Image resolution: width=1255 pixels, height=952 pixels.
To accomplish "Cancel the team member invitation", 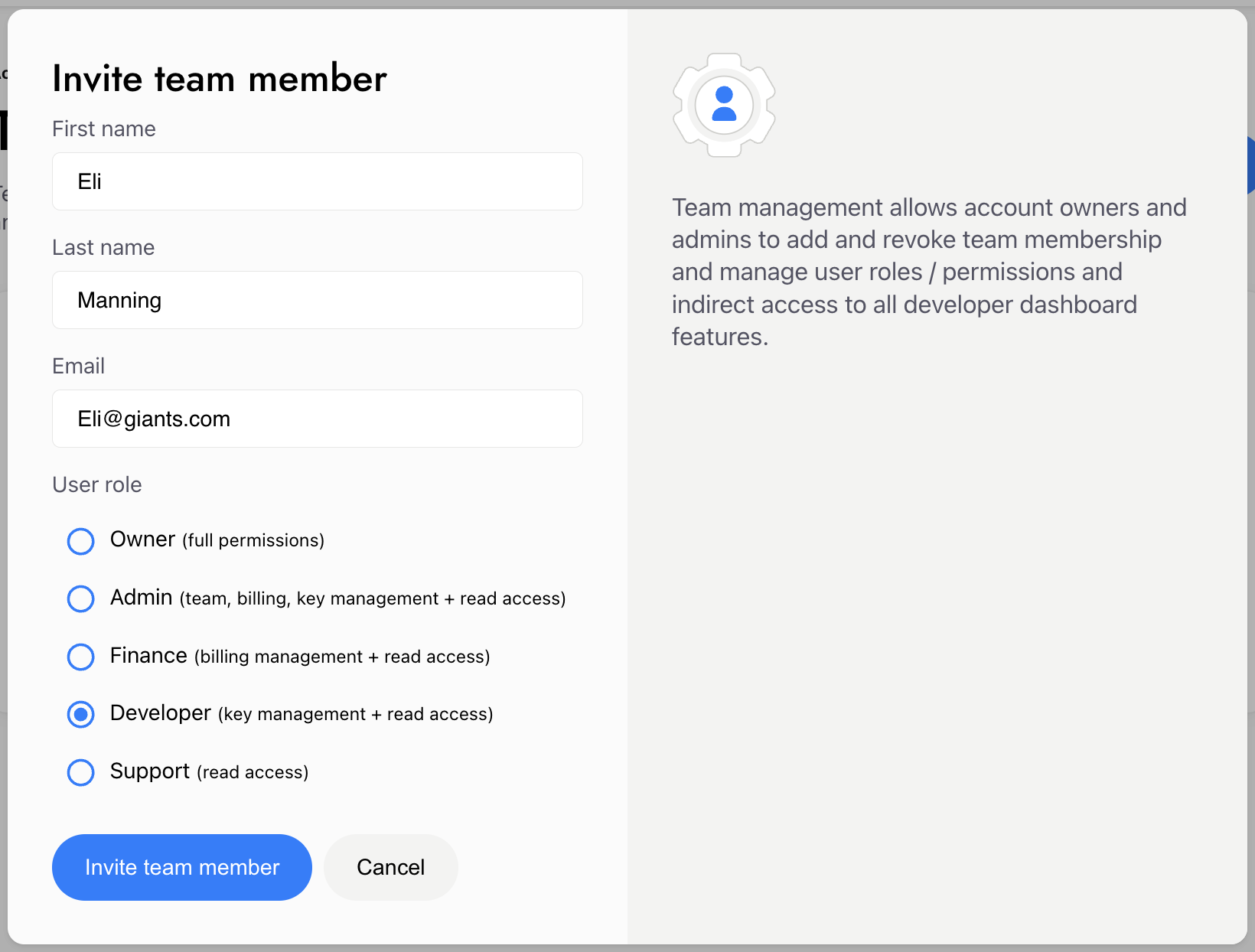I will point(391,867).
